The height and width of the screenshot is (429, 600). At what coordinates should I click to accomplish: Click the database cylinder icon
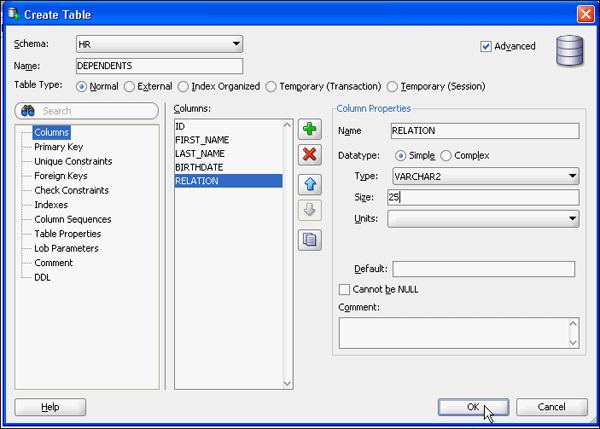[570, 51]
